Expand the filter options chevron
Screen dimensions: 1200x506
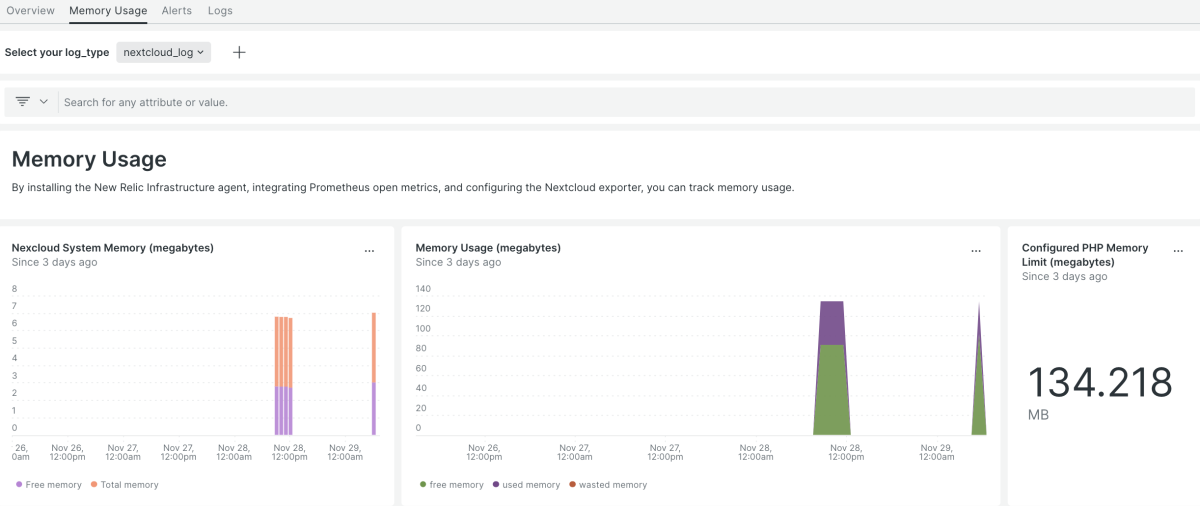click(x=44, y=102)
